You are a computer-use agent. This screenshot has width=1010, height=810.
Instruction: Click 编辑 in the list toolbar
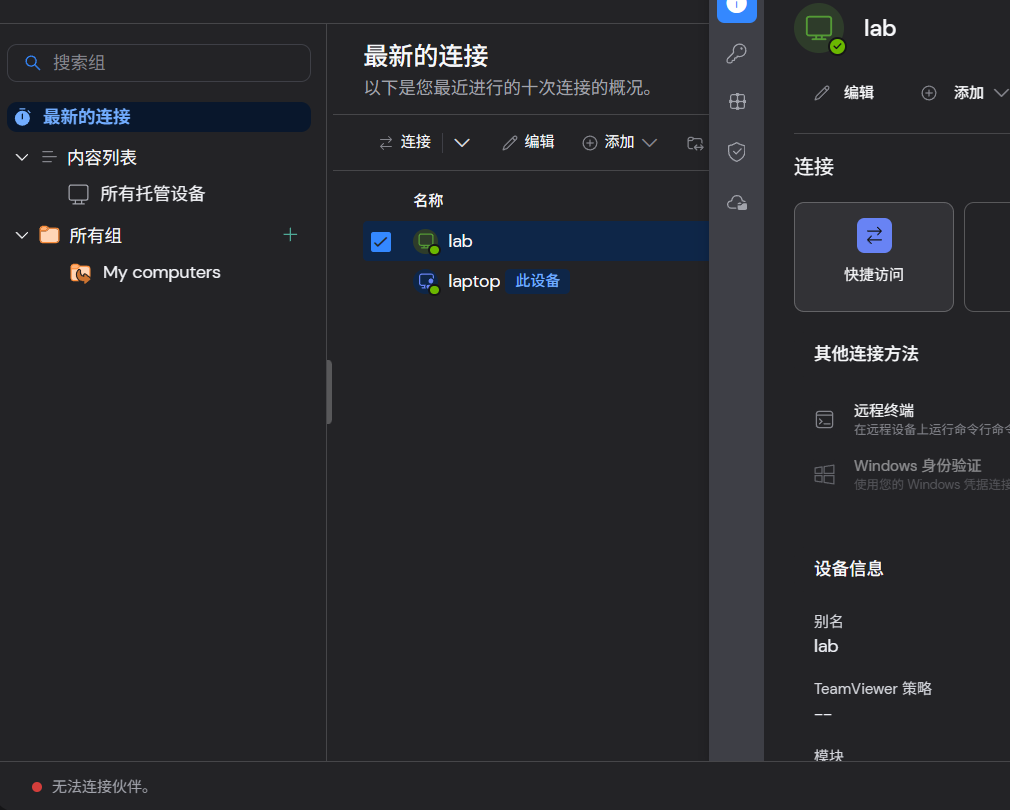528,142
